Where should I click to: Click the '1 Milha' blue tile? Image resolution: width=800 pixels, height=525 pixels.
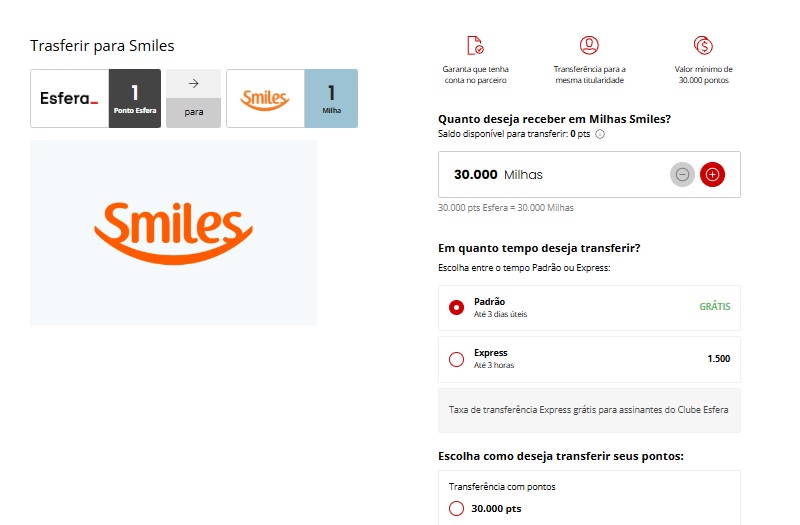[330, 98]
